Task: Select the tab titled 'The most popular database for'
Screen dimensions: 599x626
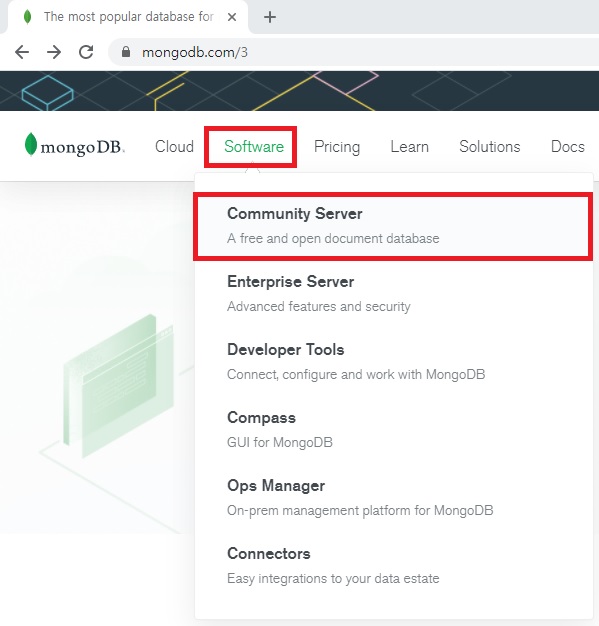Action: click(x=128, y=17)
